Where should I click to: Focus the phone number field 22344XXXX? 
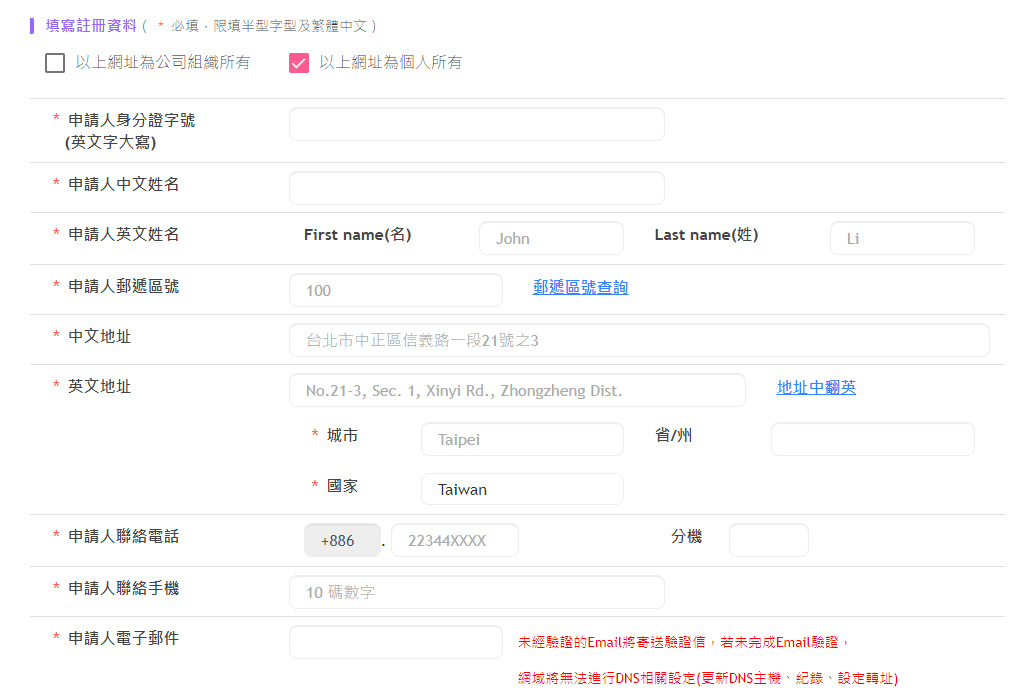click(455, 541)
